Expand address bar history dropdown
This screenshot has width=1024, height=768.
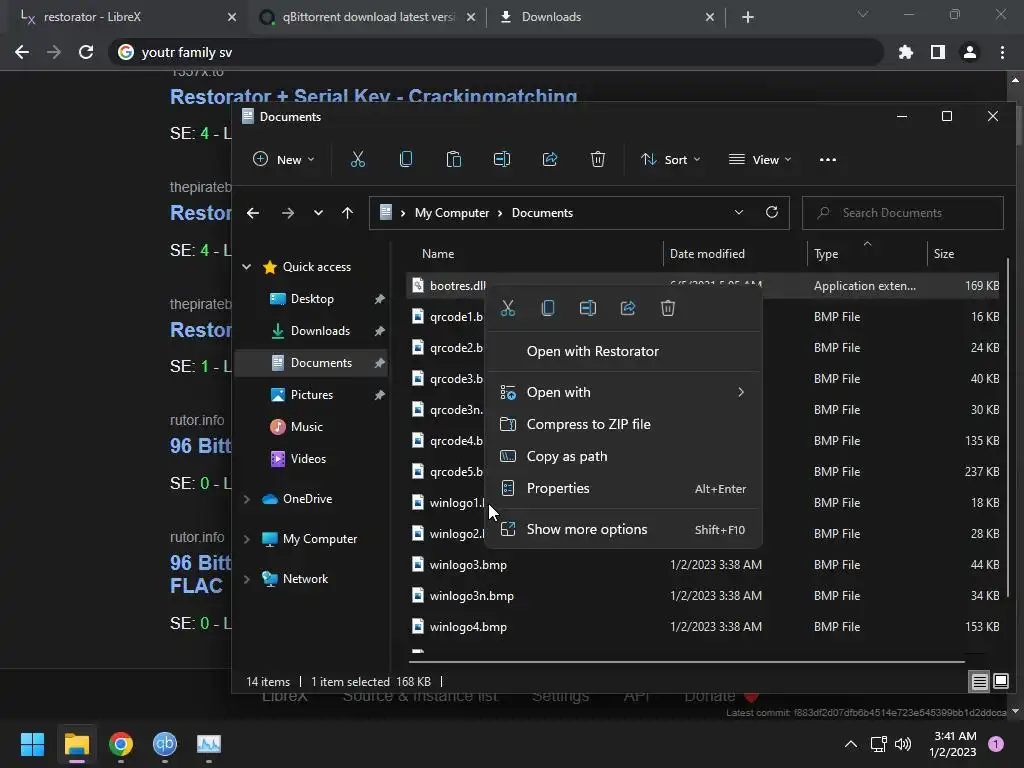pos(739,212)
